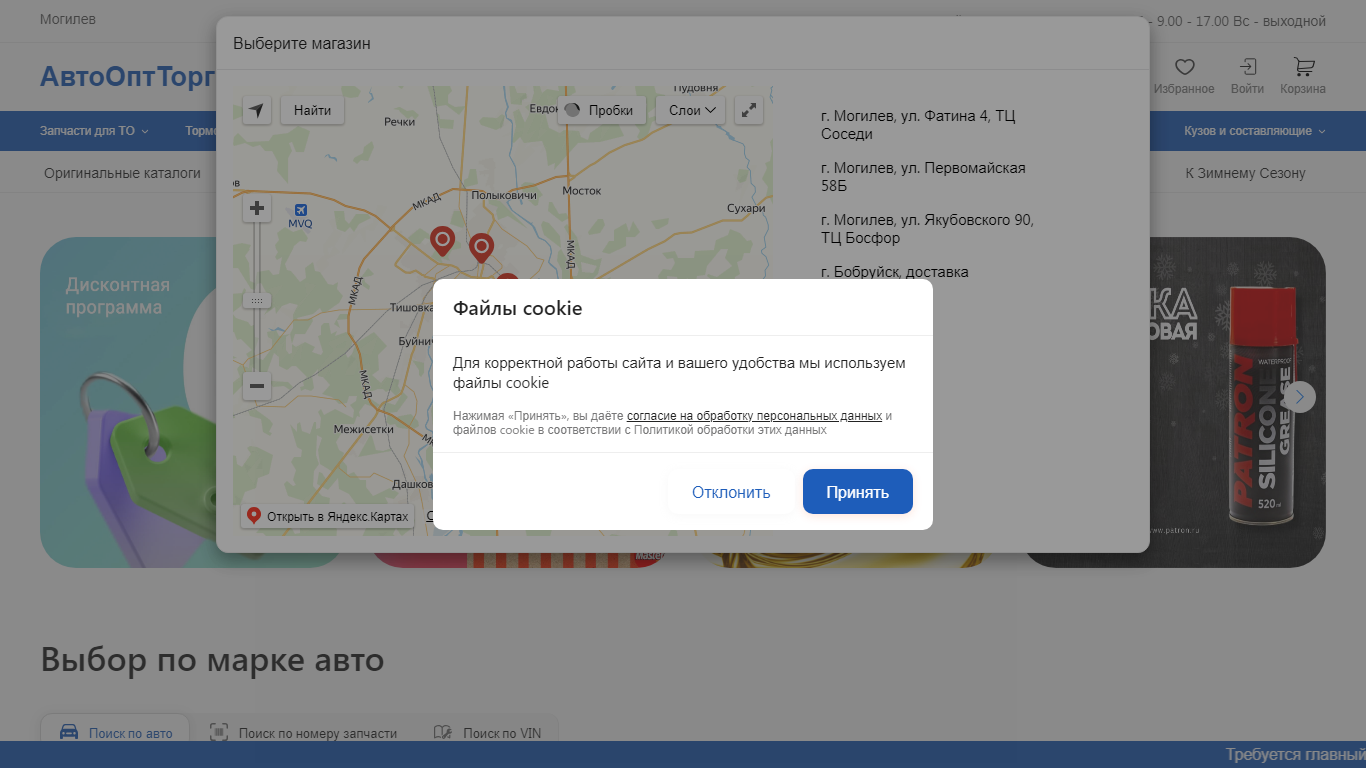Switch to Поиск по VIN tab

487,733
